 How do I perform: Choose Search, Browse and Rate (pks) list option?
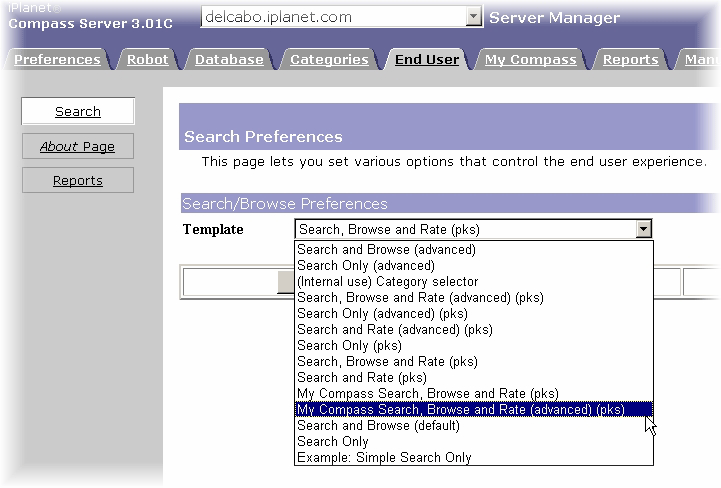click(474, 362)
